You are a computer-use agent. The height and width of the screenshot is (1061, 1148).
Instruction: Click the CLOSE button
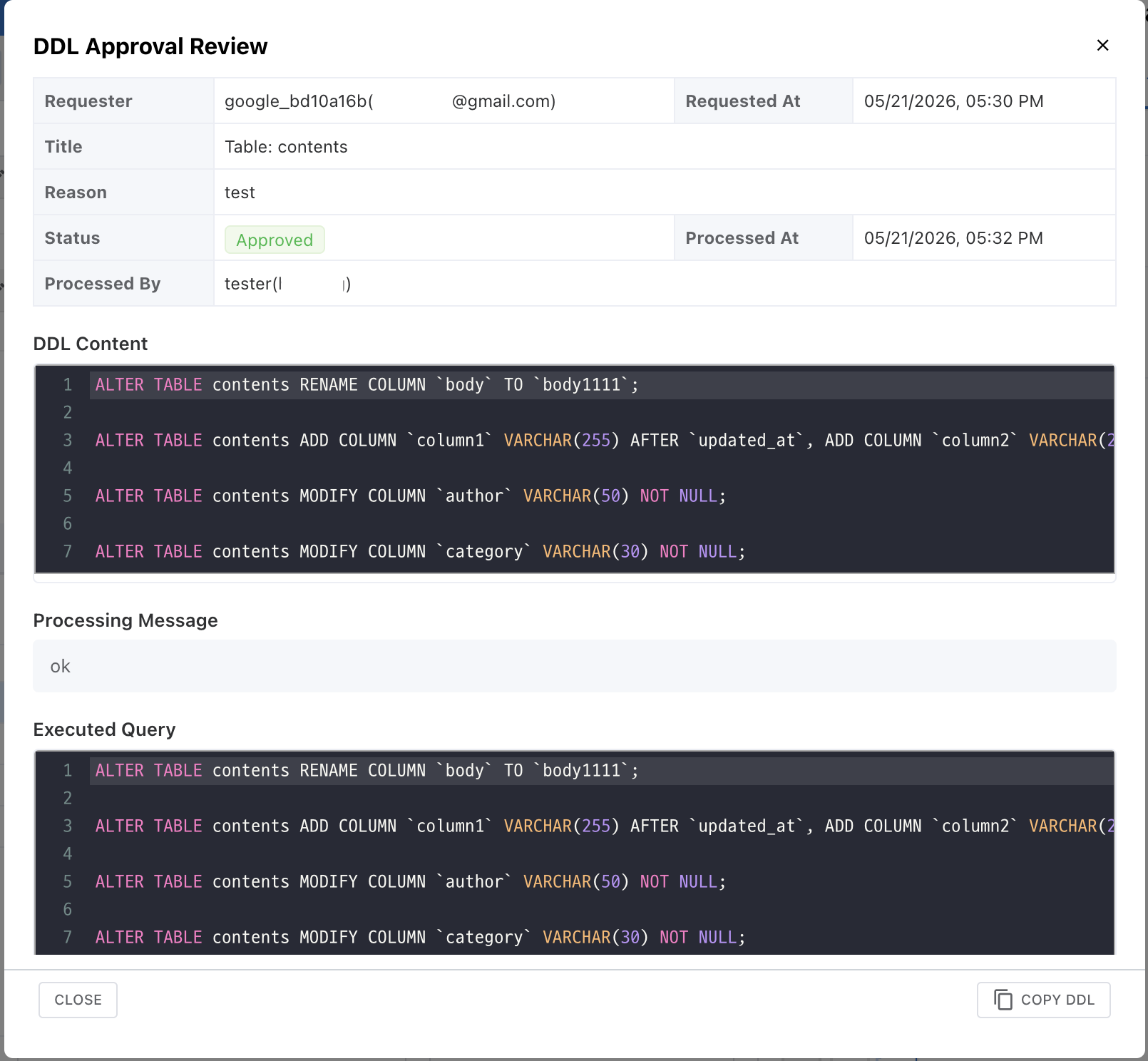[78, 1000]
